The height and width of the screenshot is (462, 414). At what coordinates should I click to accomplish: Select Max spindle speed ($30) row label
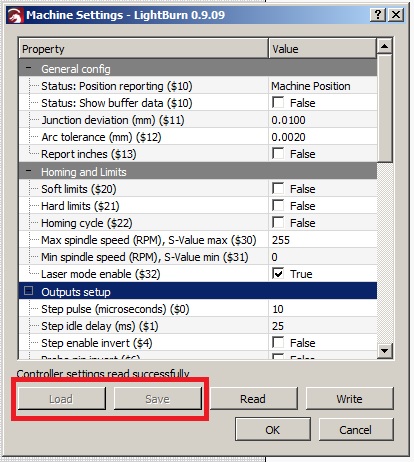click(149, 240)
